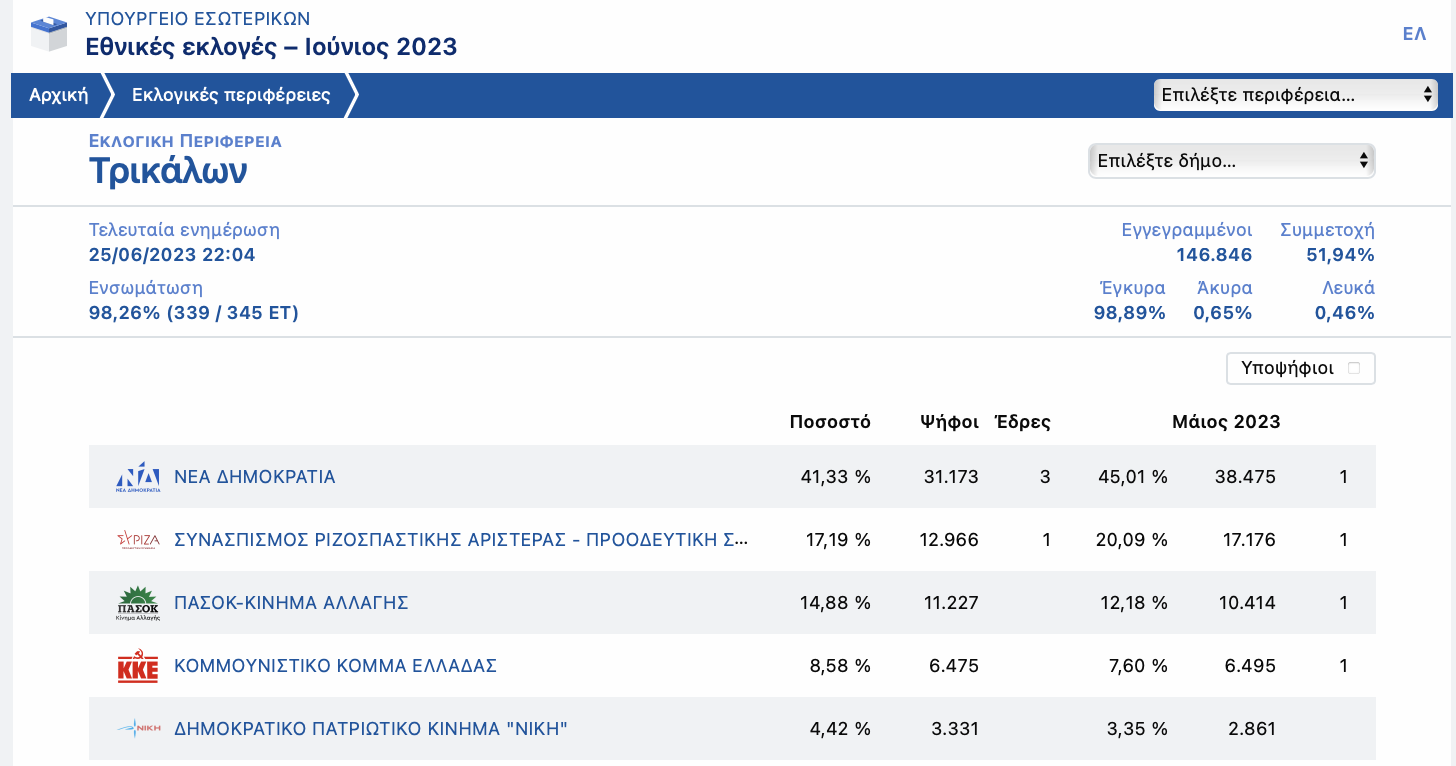Click the 12,18 % May percentage
The image size is (1456, 766).
click(x=1134, y=603)
